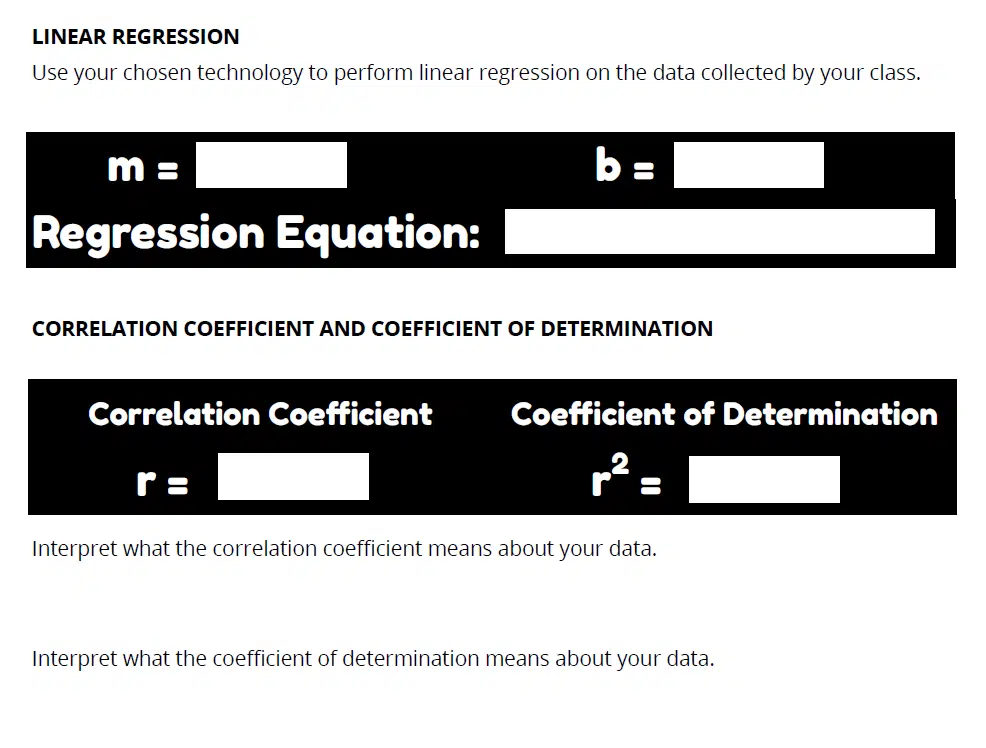This screenshot has height=748, width=986.
Task: Select the Regression Equation answer field
Action: point(719,231)
